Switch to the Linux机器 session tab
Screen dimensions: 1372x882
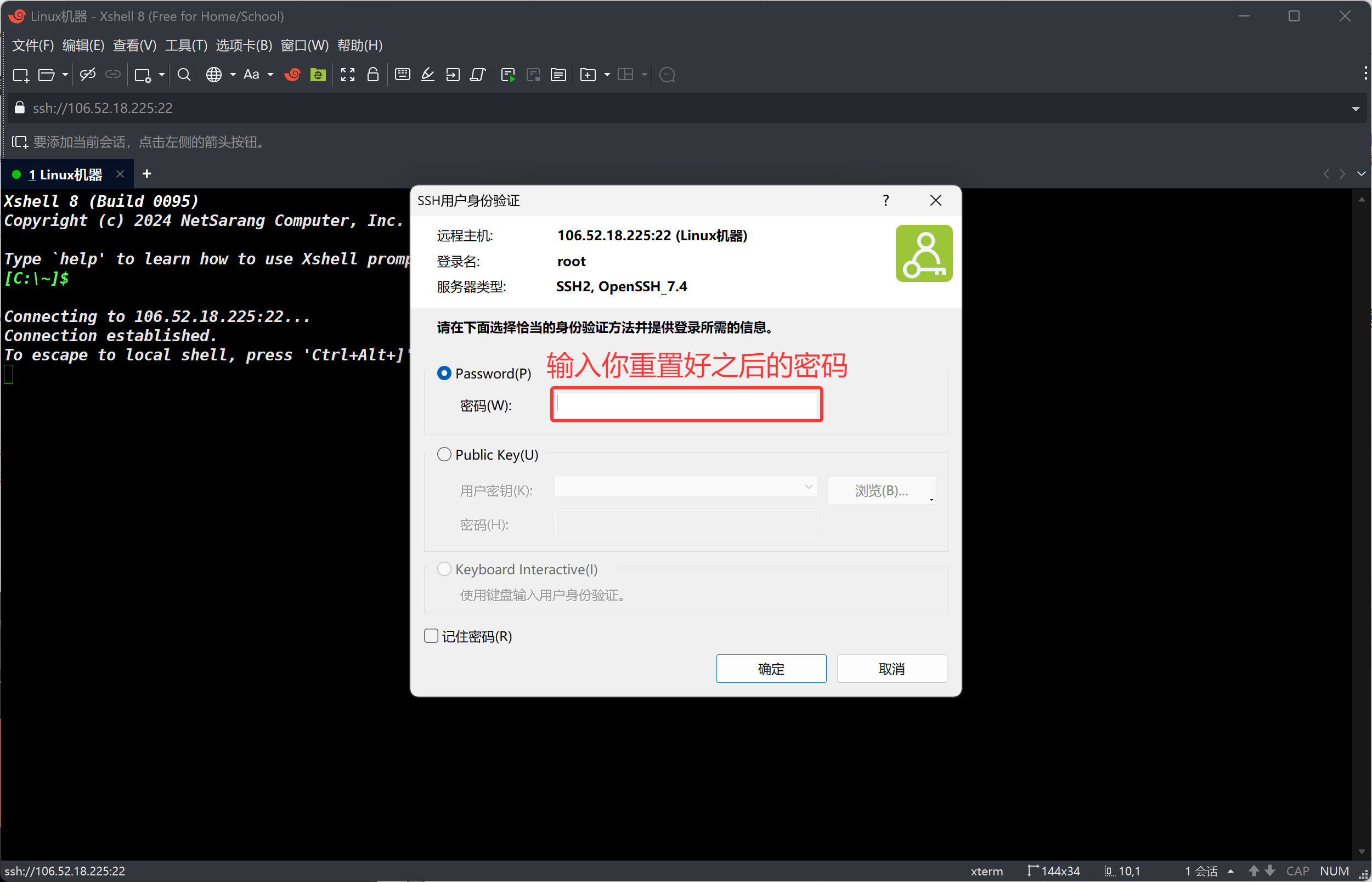pos(65,174)
